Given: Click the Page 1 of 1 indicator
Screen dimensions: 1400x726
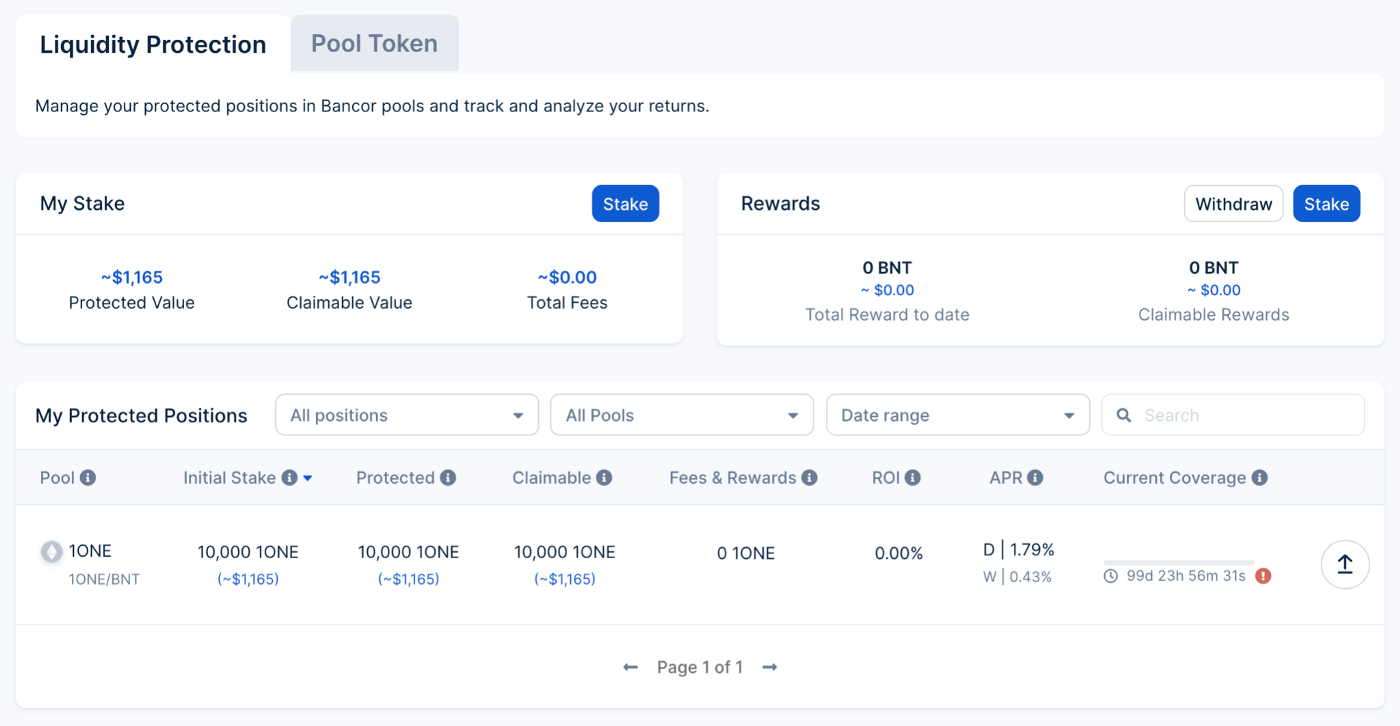Looking at the screenshot, I should tap(700, 667).
